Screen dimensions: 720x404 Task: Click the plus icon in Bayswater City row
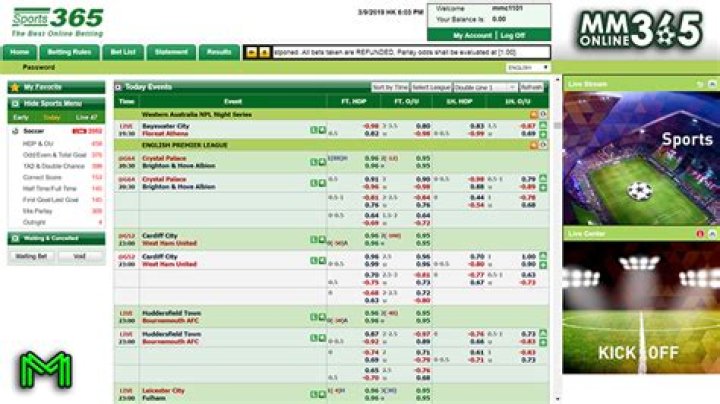(543, 135)
